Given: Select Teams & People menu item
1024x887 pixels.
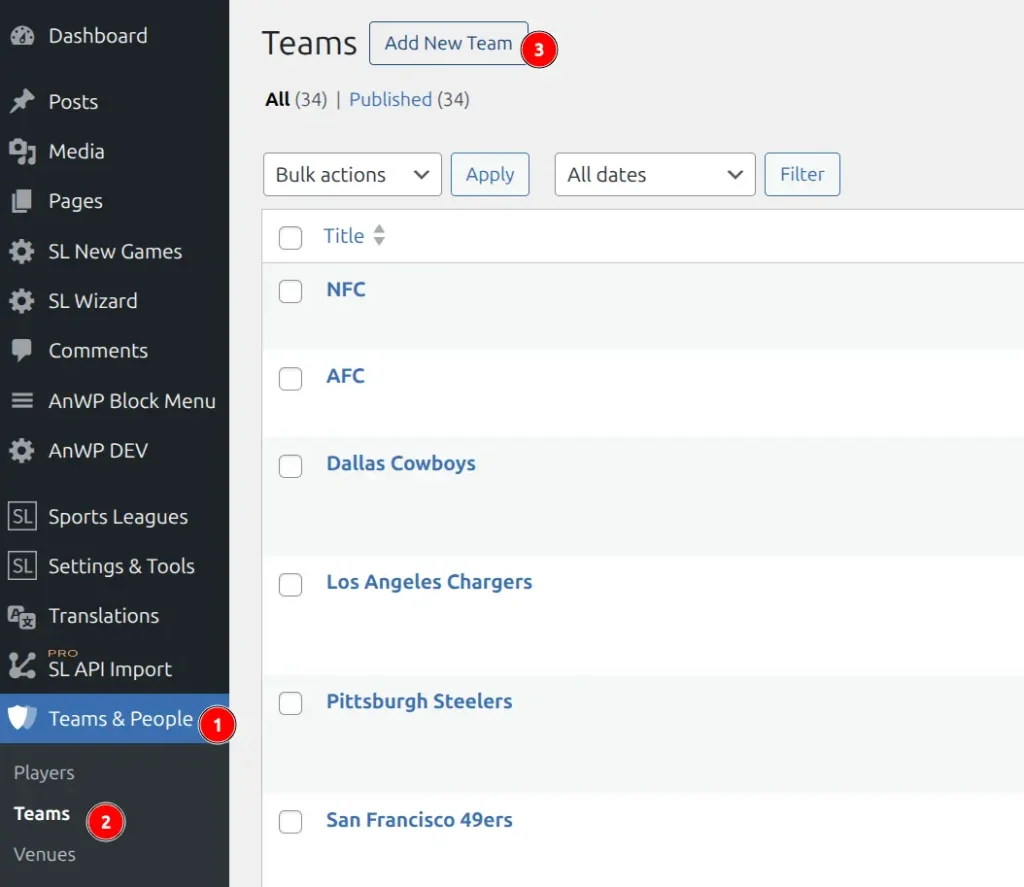Looking at the screenshot, I should pyautogui.click(x=121, y=718).
